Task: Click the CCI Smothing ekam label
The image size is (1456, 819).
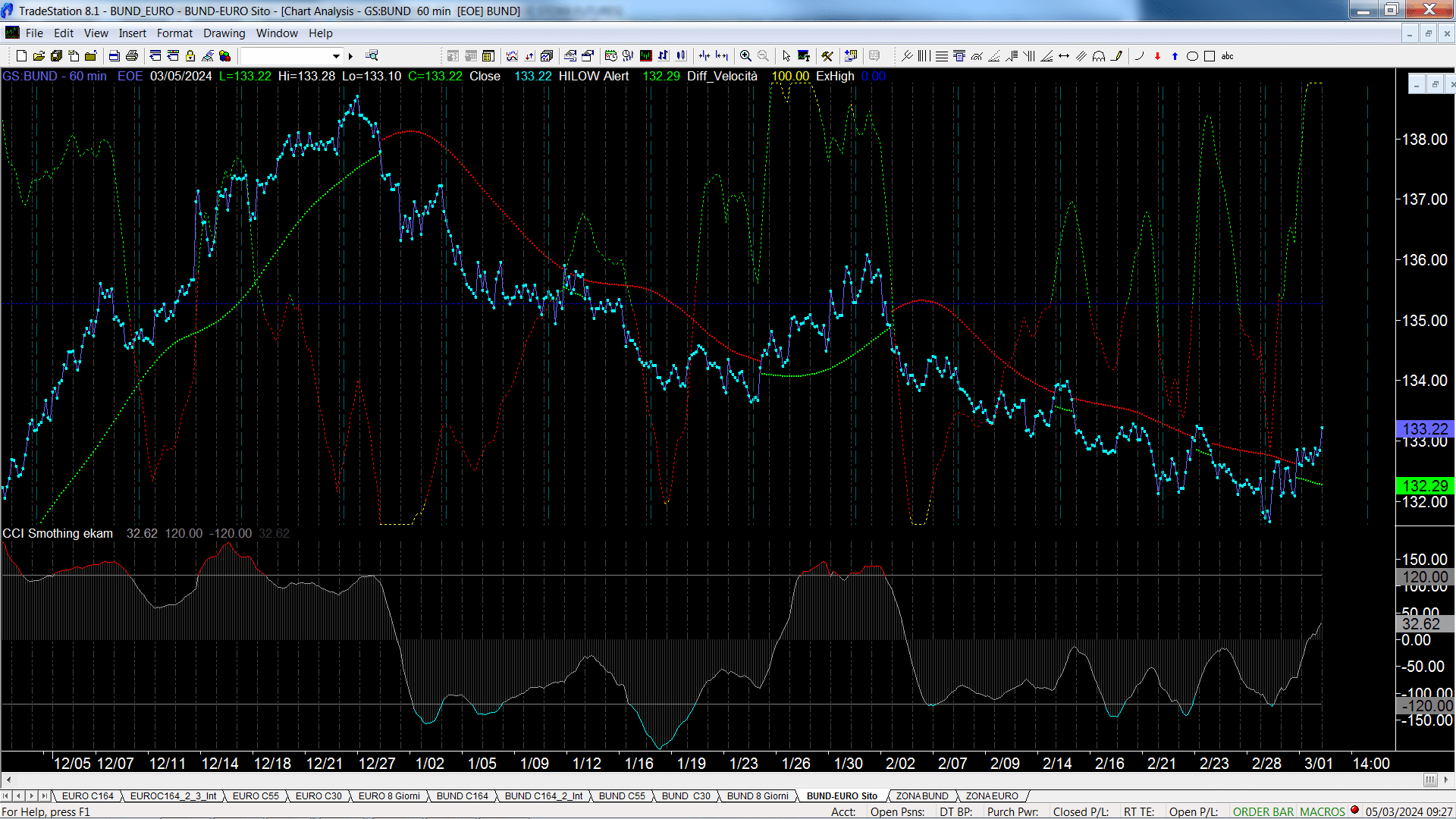Action: [58, 533]
